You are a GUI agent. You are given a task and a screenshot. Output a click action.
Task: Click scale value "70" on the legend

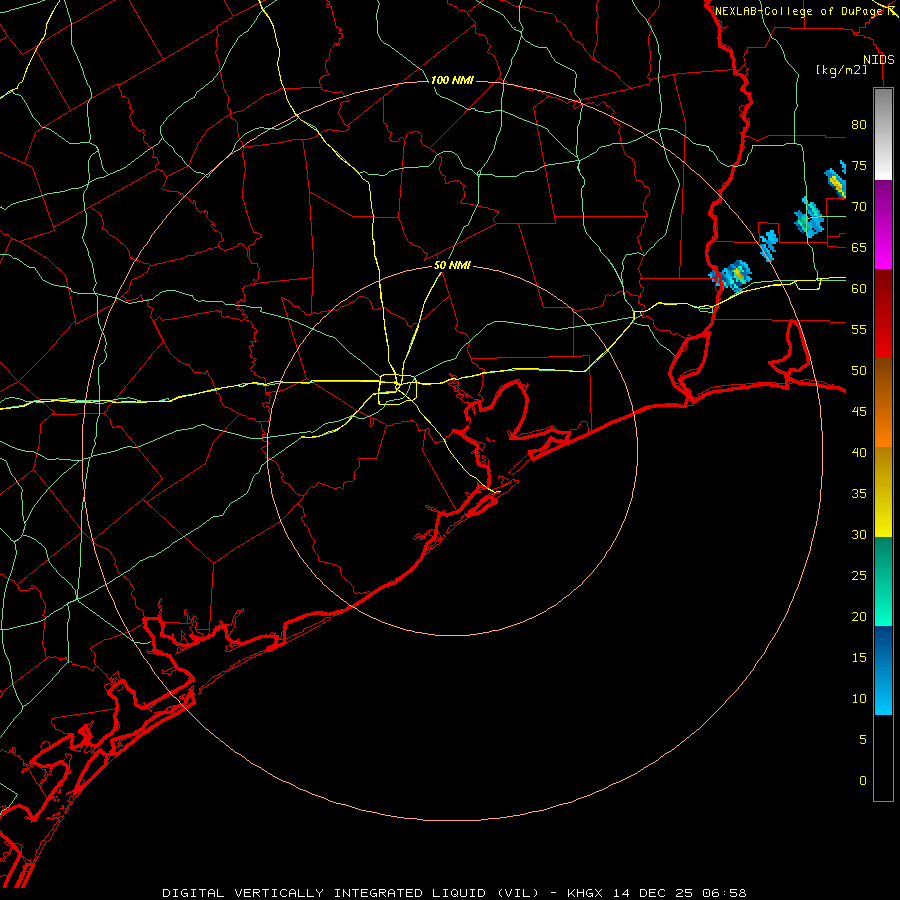tap(859, 207)
